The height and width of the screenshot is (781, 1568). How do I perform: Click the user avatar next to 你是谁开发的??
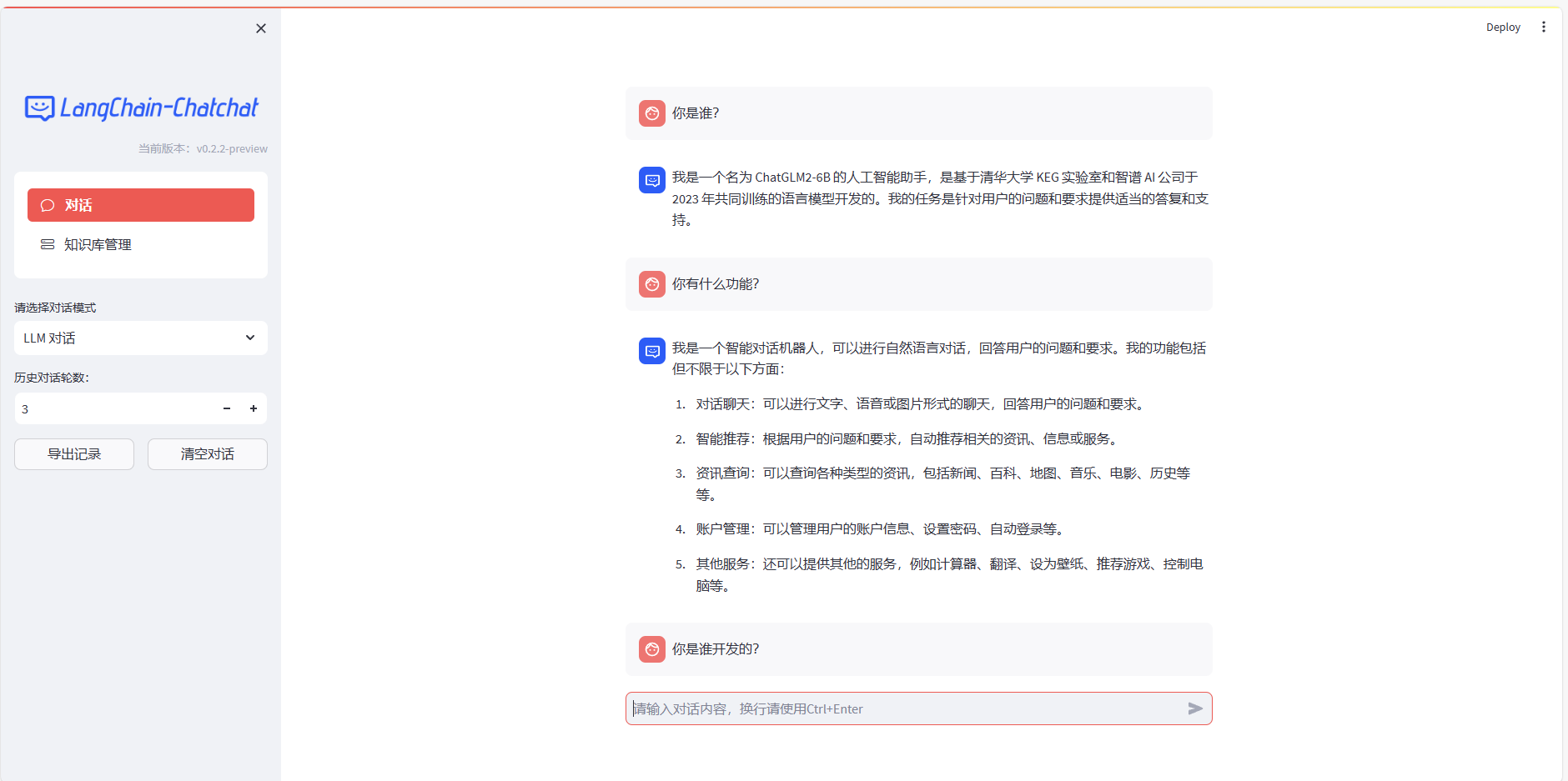652,649
